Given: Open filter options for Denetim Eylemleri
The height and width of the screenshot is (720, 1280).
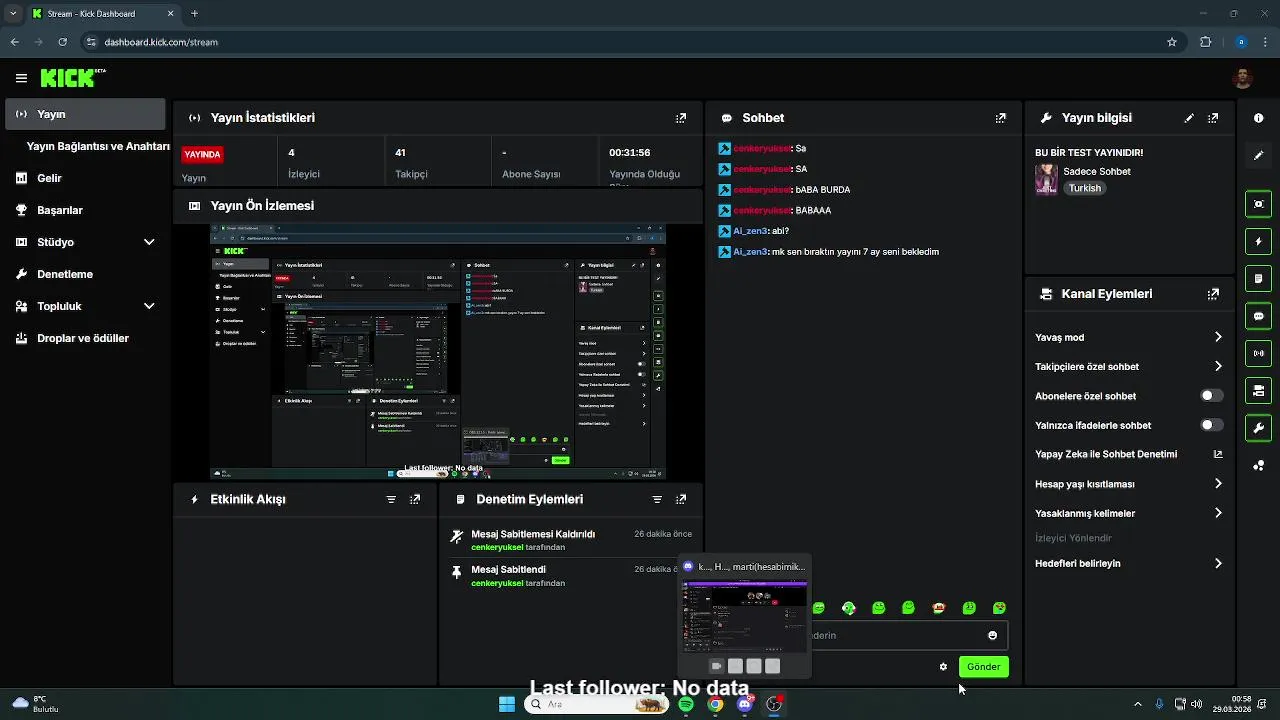Looking at the screenshot, I should click(657, 499).
